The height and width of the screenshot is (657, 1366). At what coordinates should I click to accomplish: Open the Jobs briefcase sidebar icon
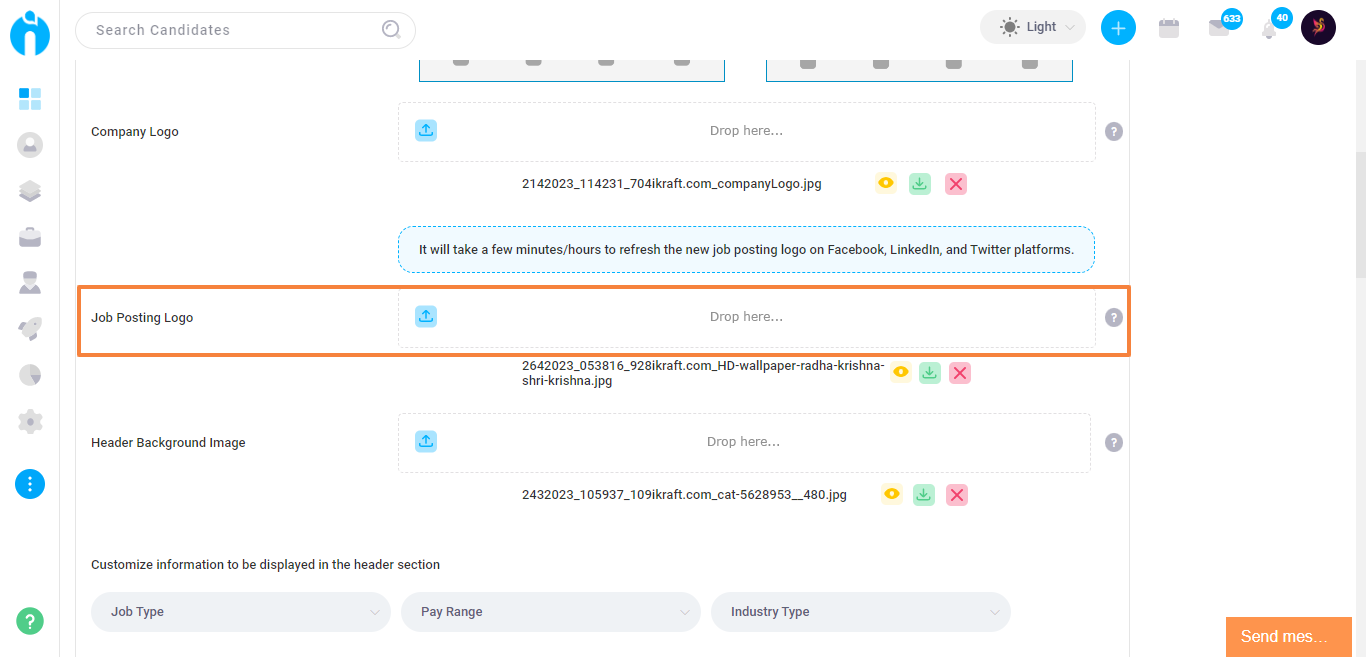pyautogui.click(x=30, y=237)
